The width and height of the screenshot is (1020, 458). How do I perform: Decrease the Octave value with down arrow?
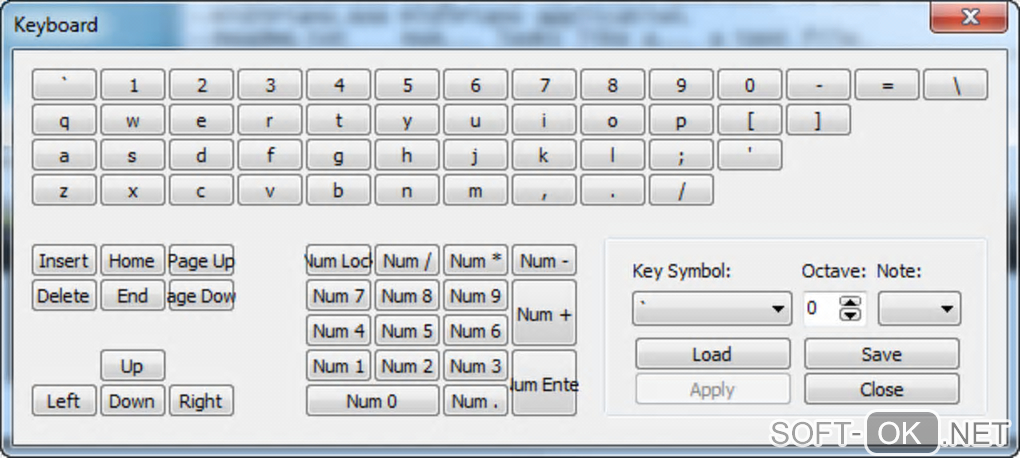[850, 315]
